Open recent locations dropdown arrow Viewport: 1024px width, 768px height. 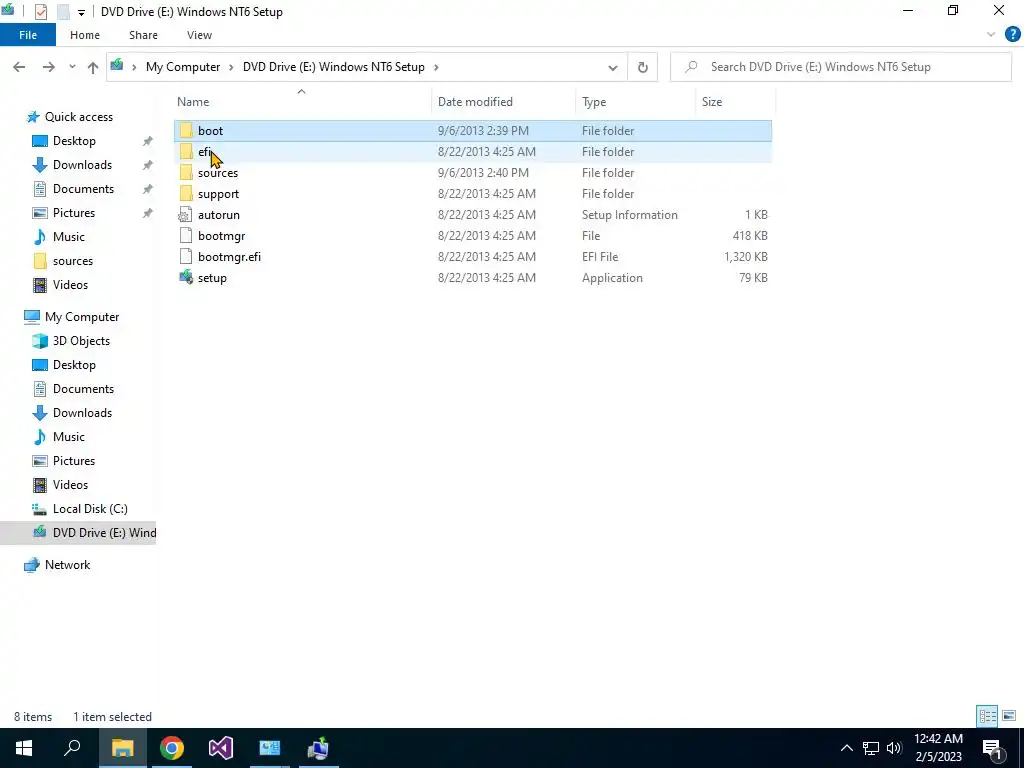(x=72, y=67)
